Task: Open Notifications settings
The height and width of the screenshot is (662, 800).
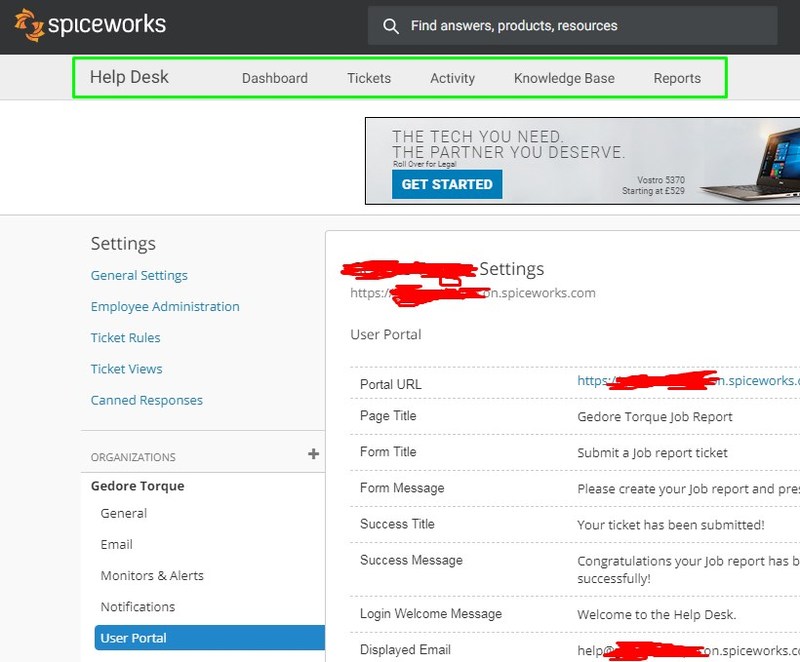Action: click(x=138, y=607)
